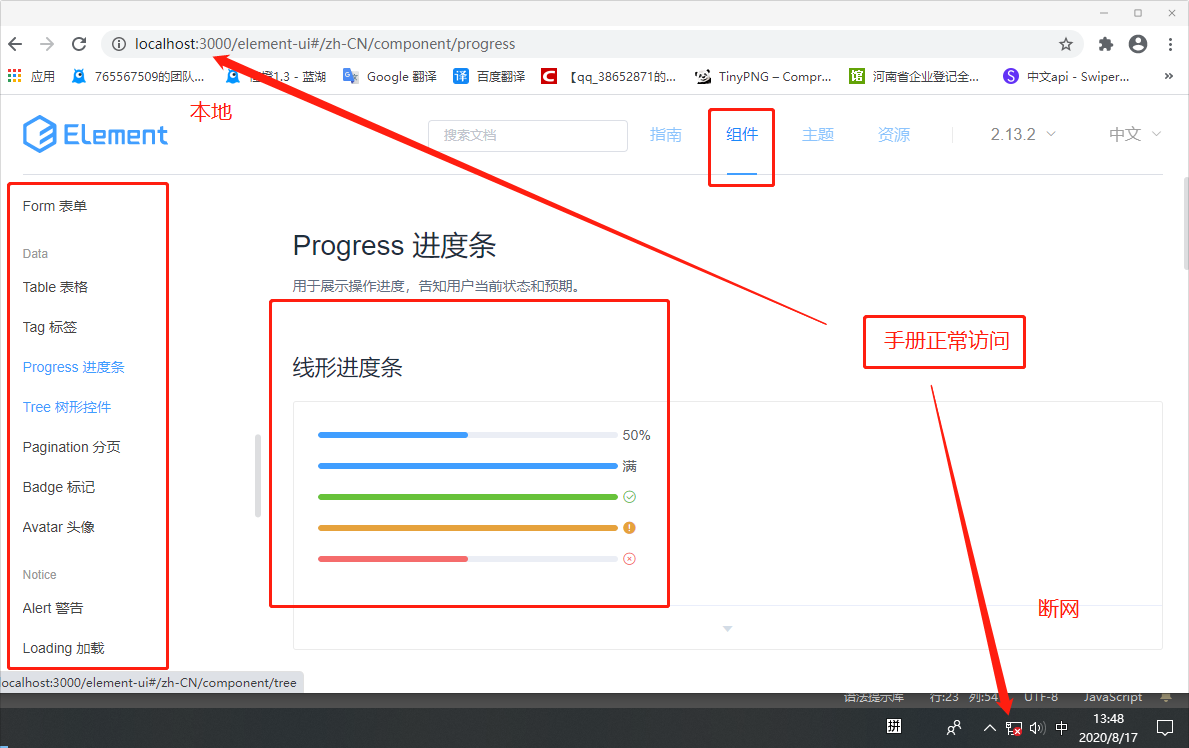The width and height of the screenshot is (1189, 748).
Task: Click the Progress 进度条 page title
Action: 394,246
